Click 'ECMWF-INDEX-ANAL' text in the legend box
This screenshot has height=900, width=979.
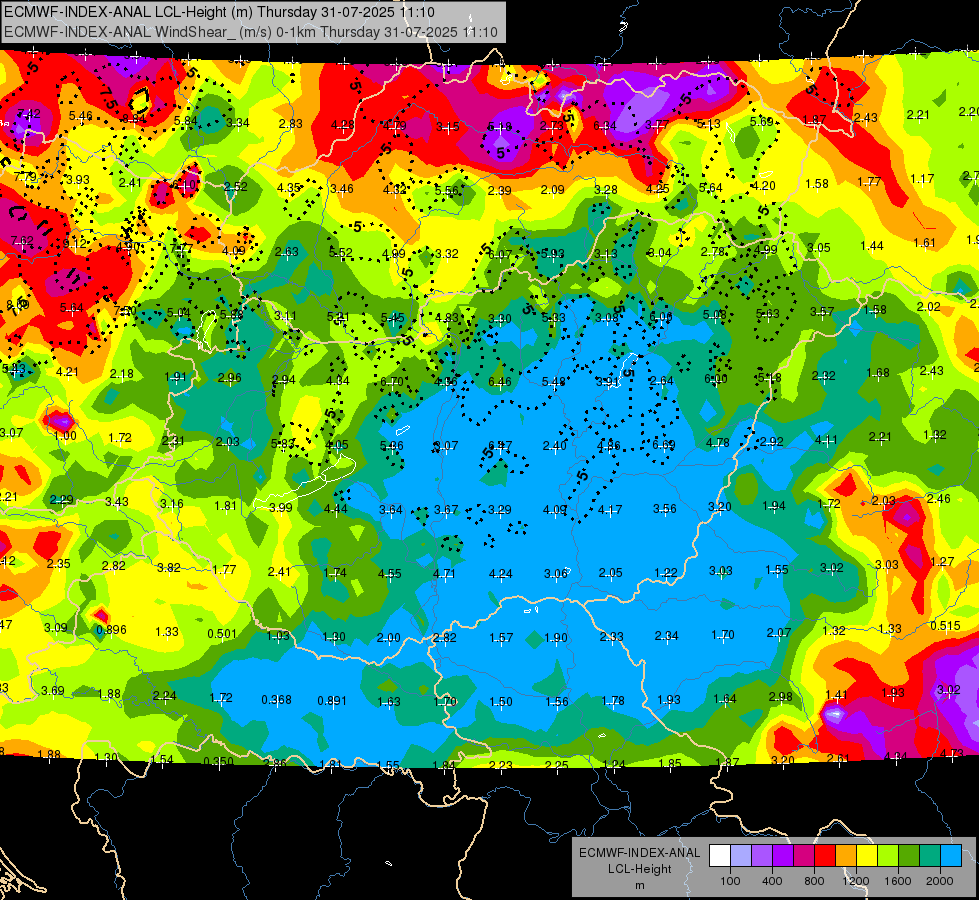coord(640,853)
